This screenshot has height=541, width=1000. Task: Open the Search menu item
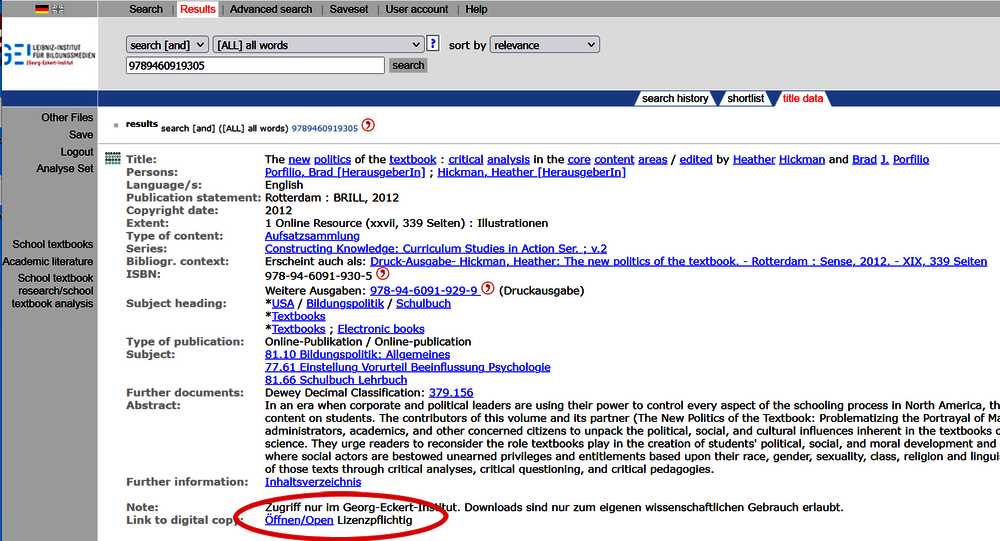point(146,9)
